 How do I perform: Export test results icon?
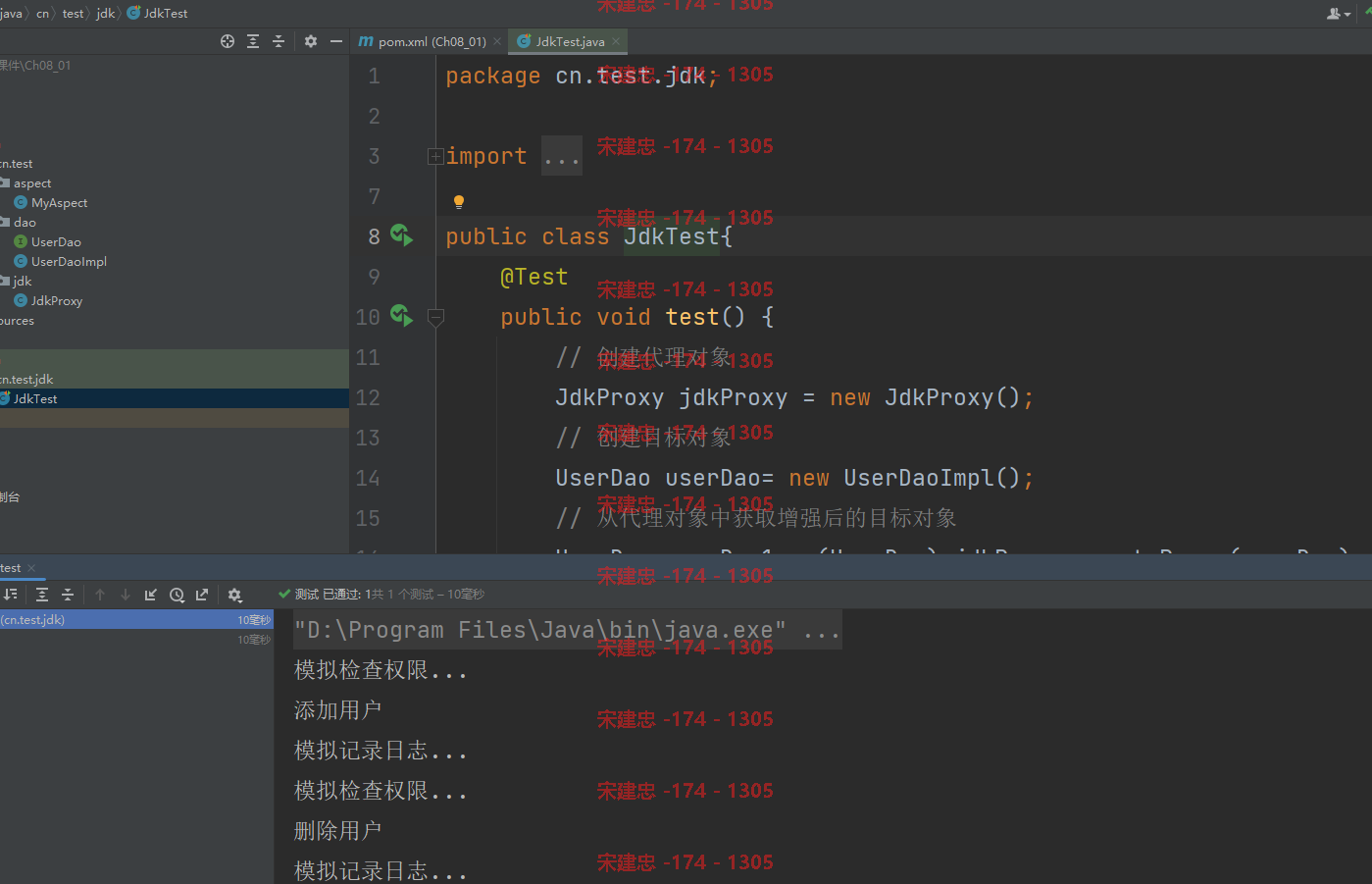coord(202,595)
